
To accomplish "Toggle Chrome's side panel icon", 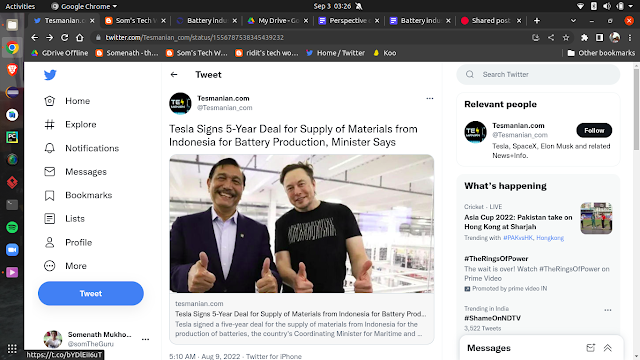I will (600, 38).
